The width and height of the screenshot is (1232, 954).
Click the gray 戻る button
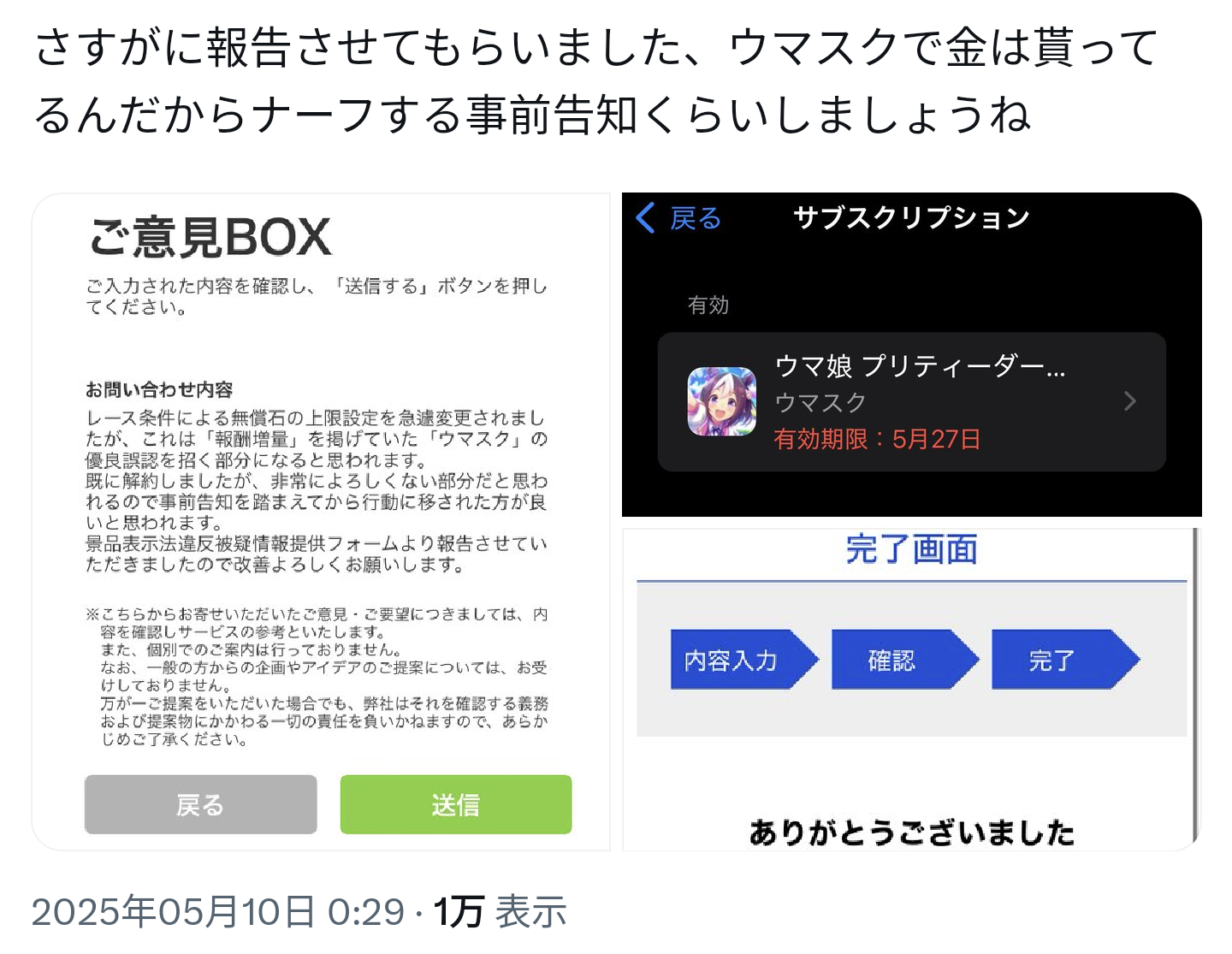click(x=201, y=804)
